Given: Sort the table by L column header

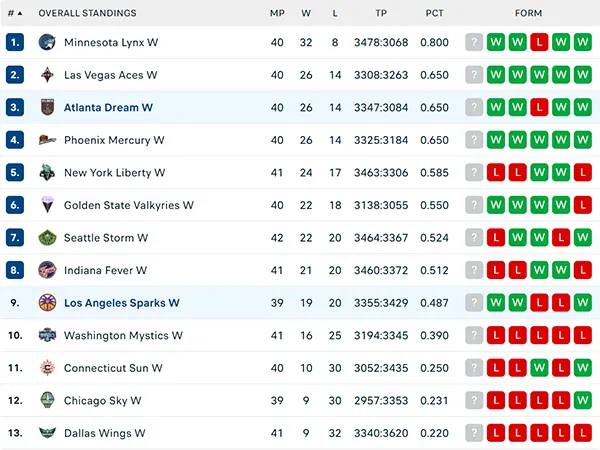Looking at the screenshot, I should coord(335,13).
